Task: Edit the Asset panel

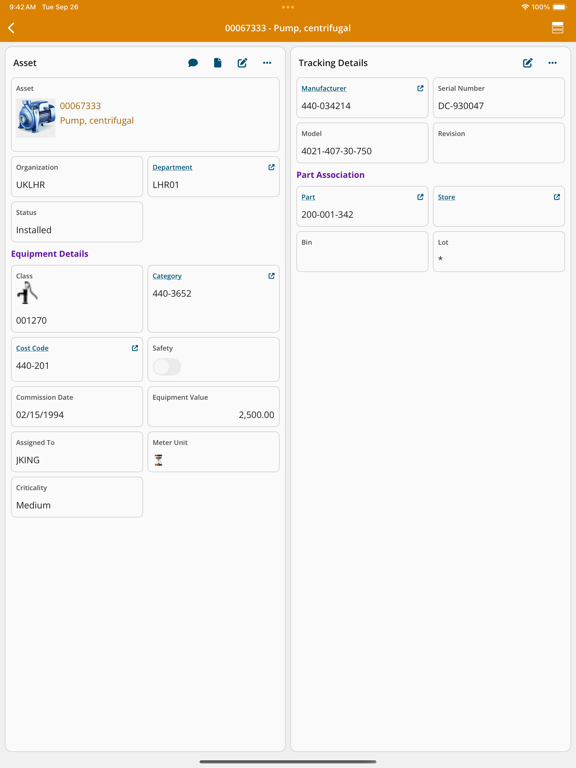Action: click(x=242, y=63)
